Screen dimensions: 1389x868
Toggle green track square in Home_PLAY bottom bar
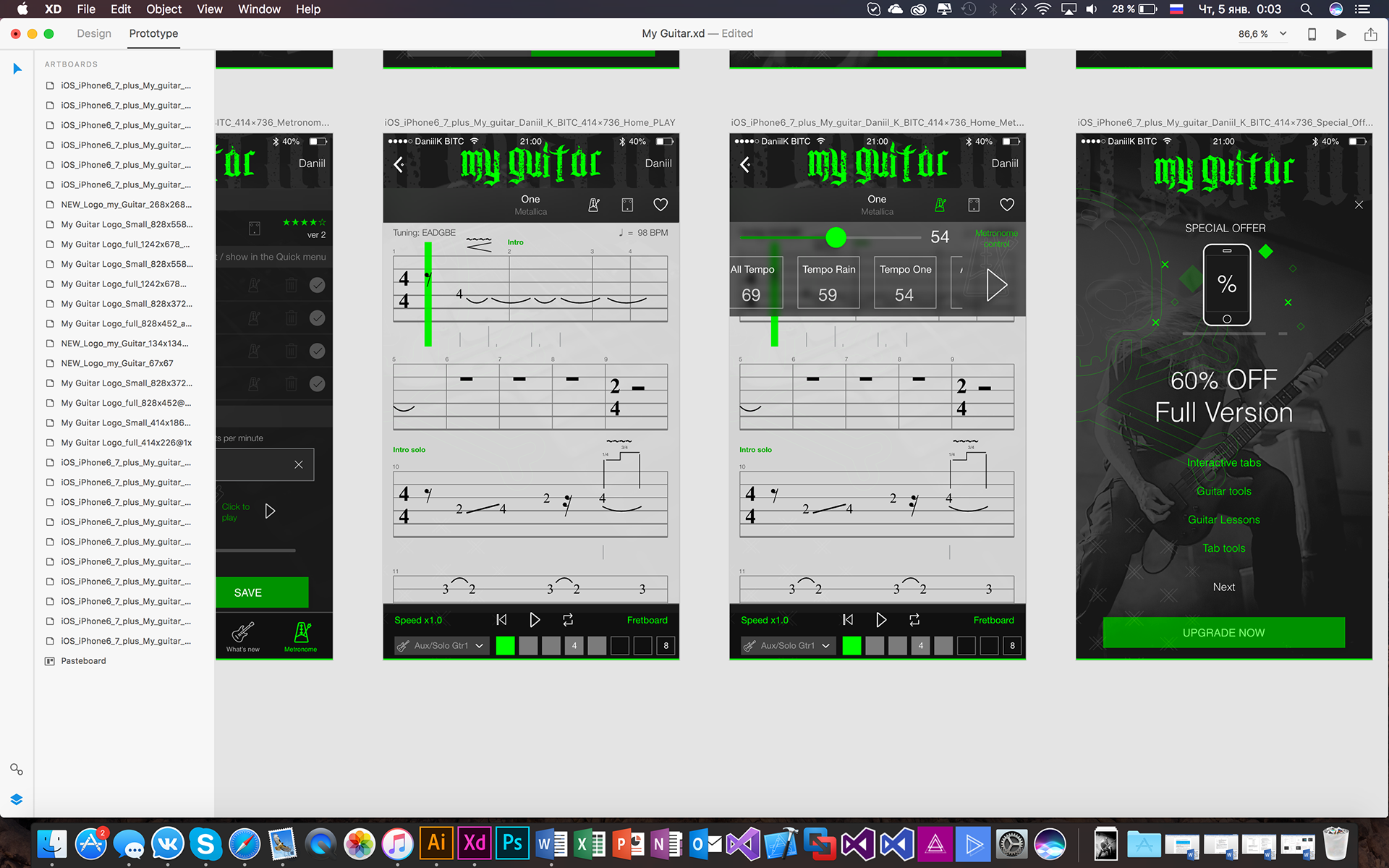pyautogui.click(x=506, y=645)
